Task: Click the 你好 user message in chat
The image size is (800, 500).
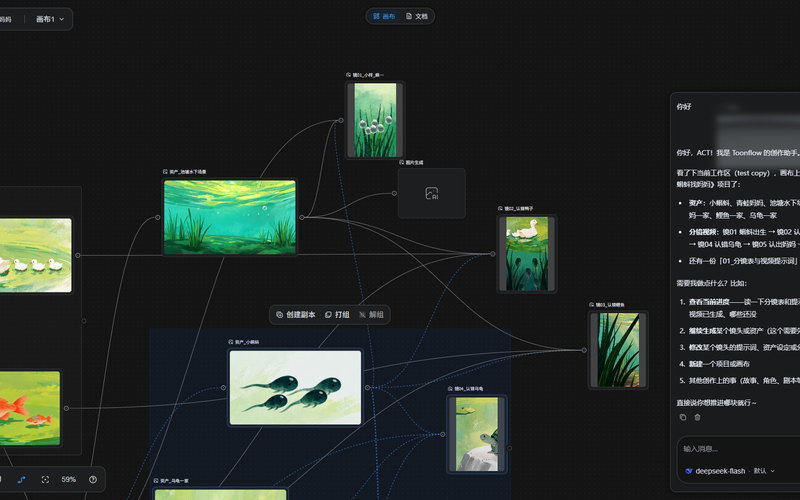Action: tap(684, 107)
